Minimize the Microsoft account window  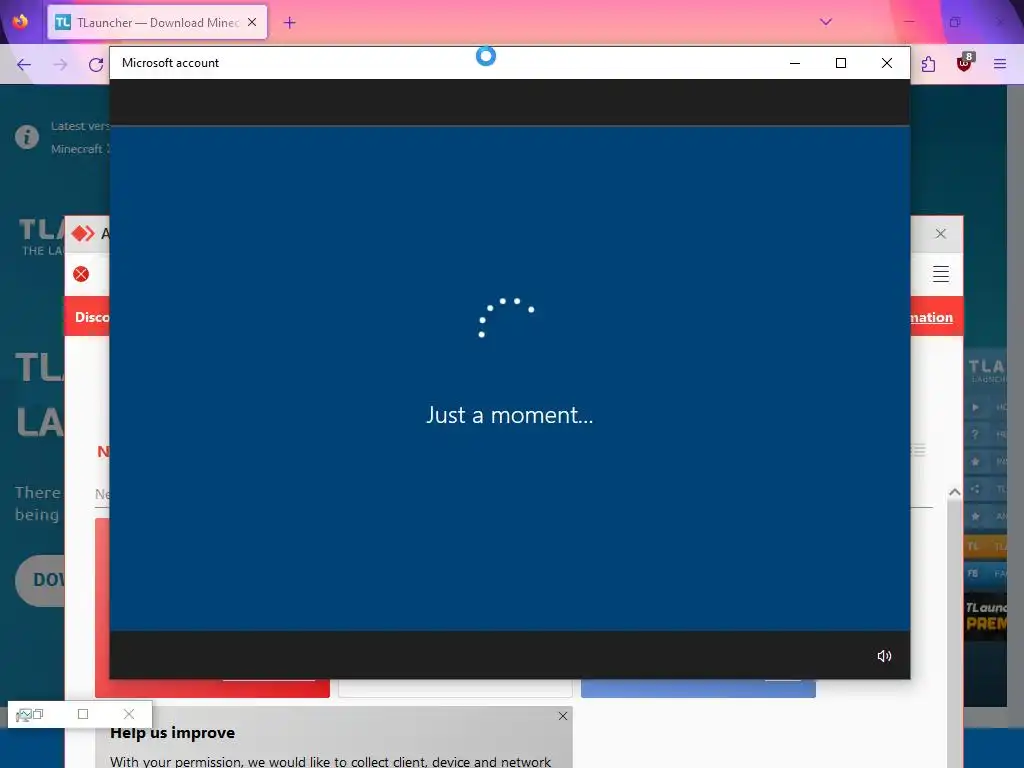click(795, 63)
